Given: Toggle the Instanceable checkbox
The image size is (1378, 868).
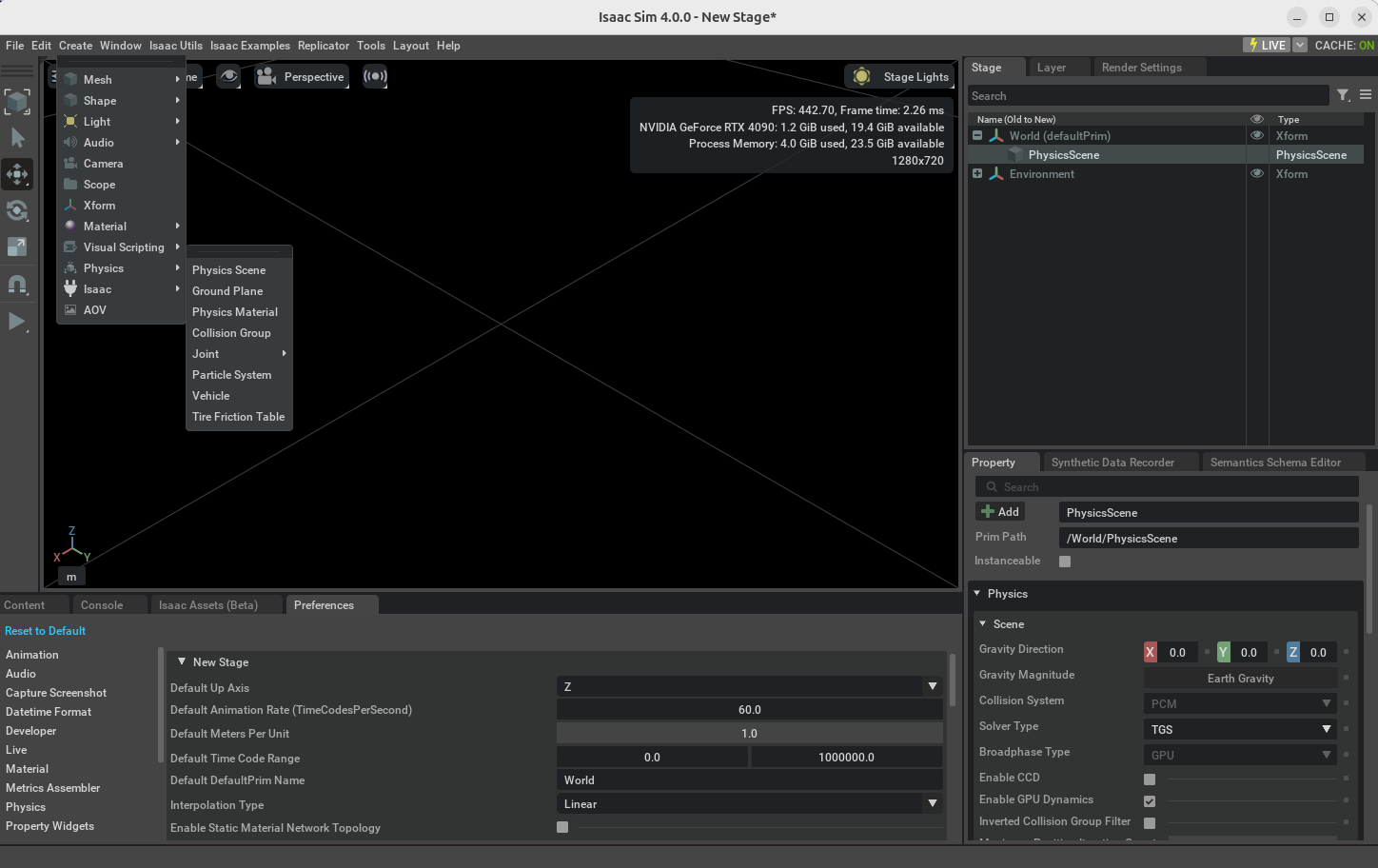Looking at the screenshot, I should pos(1065,562).
